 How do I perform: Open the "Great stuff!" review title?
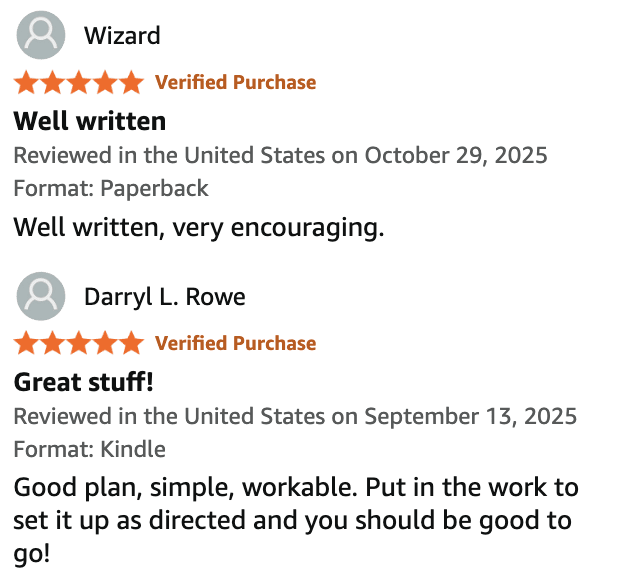coord(84,382)
